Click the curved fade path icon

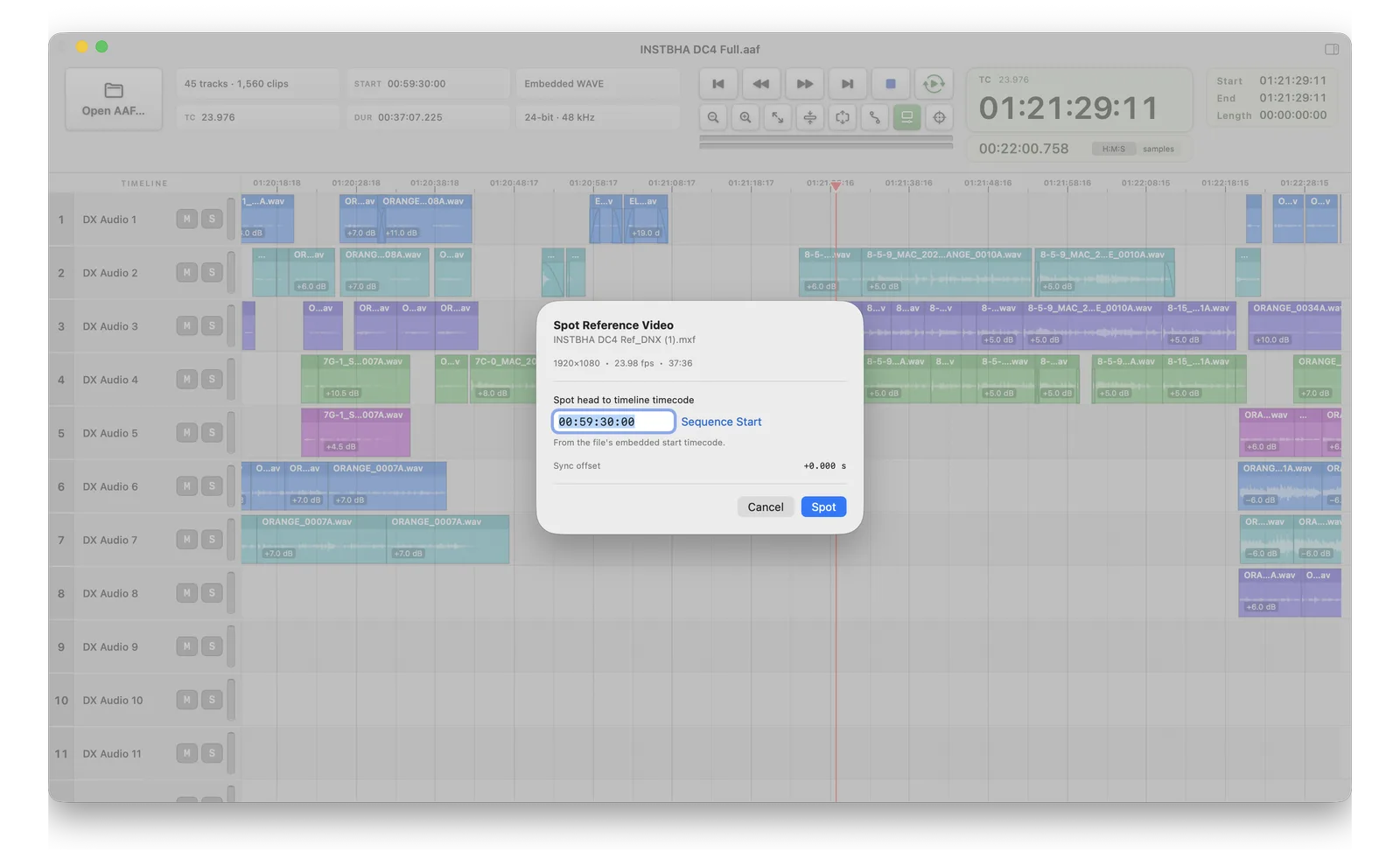(875, 117)
